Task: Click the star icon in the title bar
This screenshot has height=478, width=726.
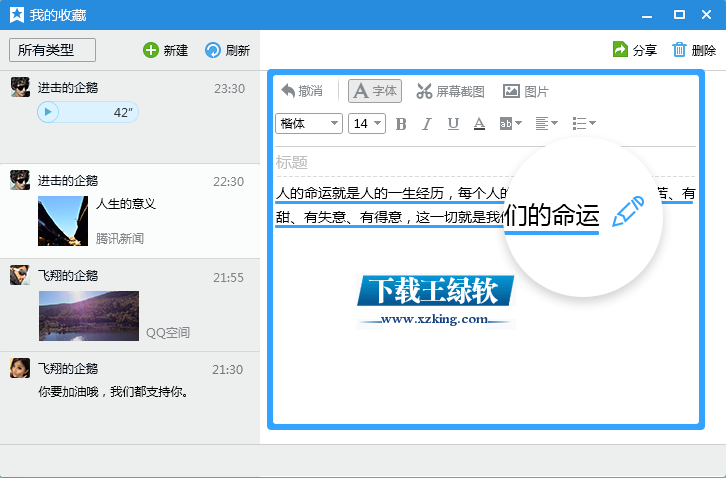Action: (x=17, y=15)
